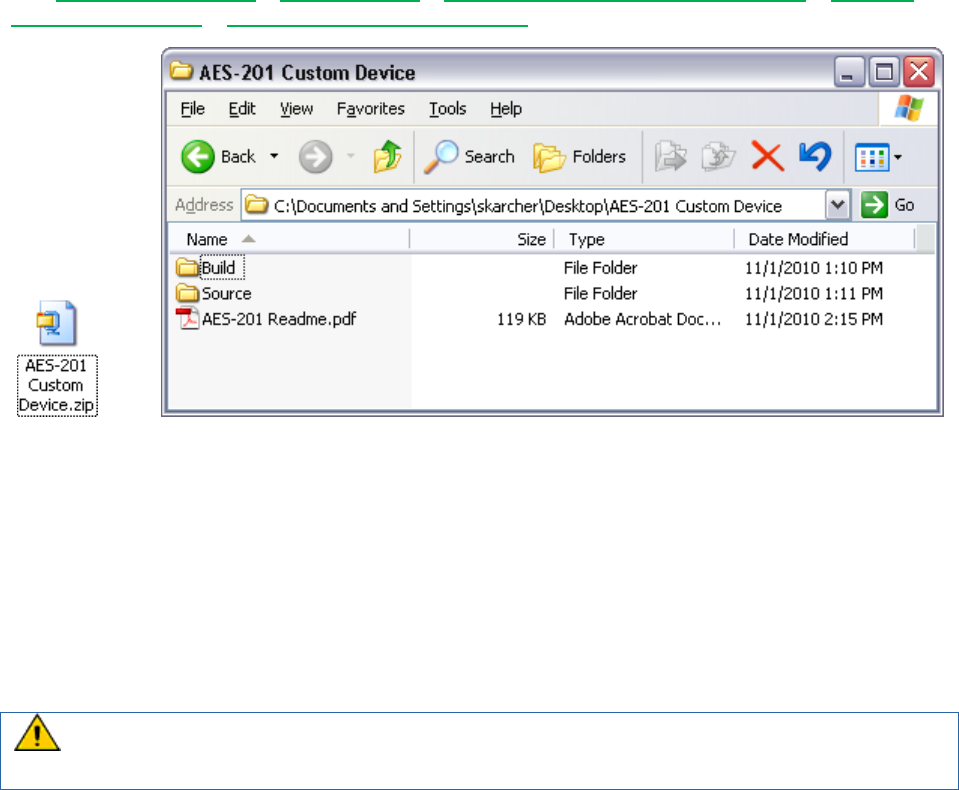Select the Build folder icon
The height and width of the screenshot is (790, 959).
point(187,267)
